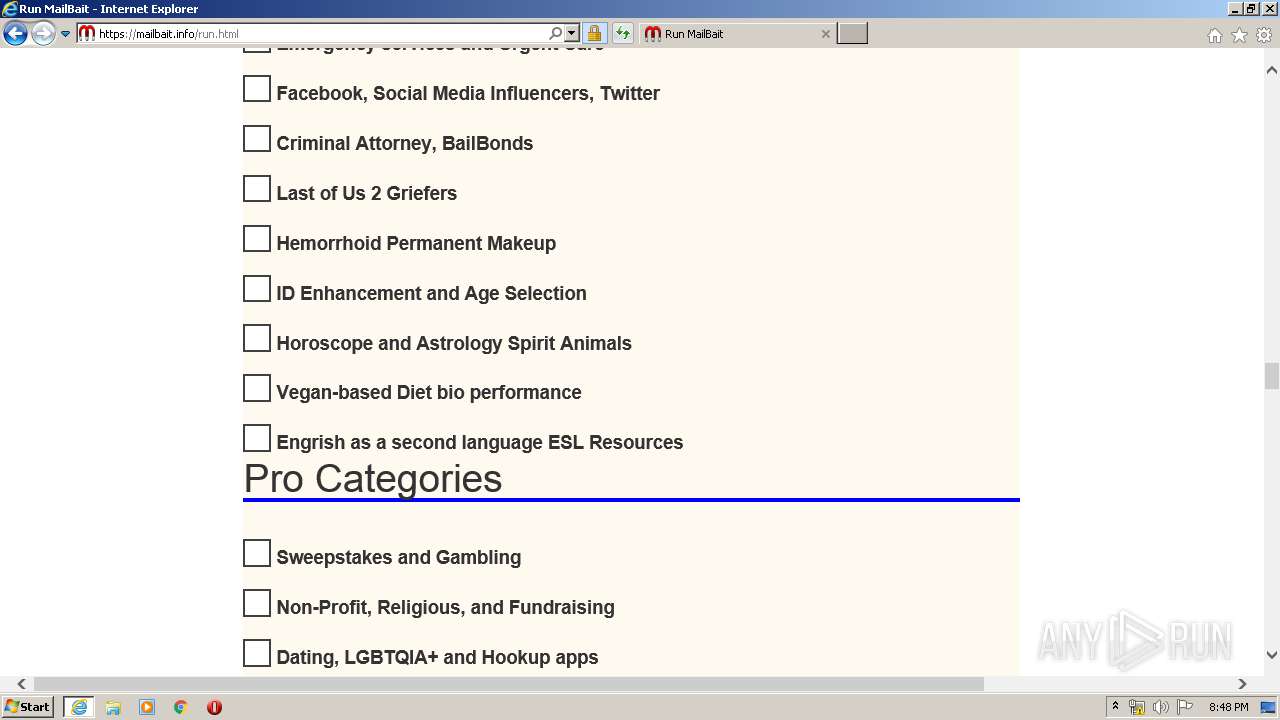1280x720 pixels.
Task: Click the horizontal scrollbar right arrow
Action: tap(1242, 684)
